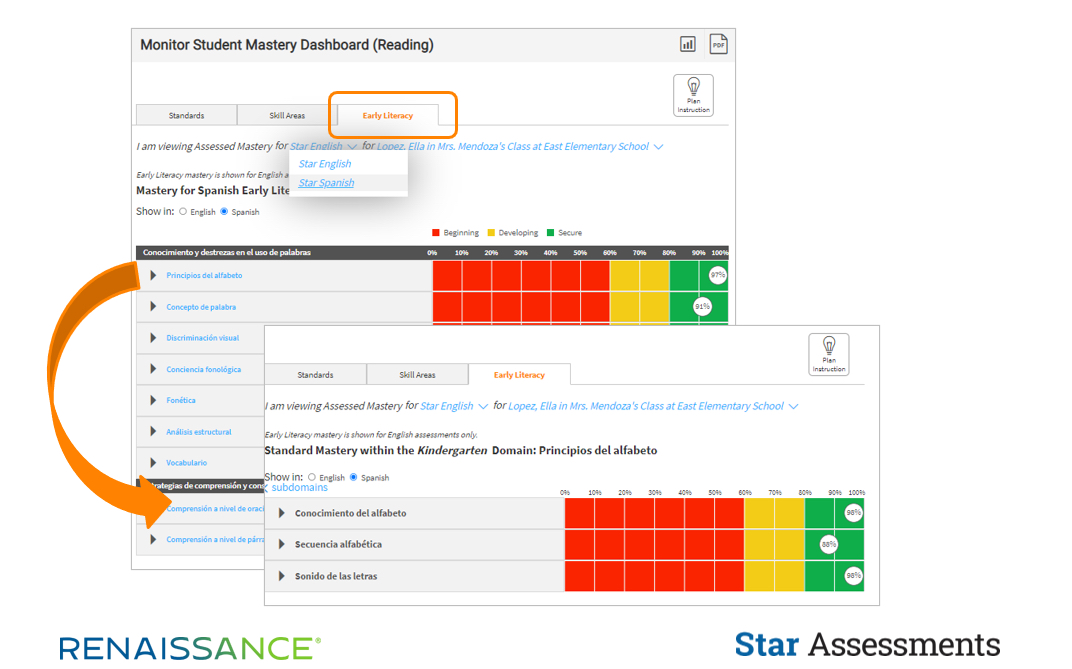Viewport: 1072px width, 669px height.
Task: Click the yellow Developing legend swatch
Action: tap(491, 232)
